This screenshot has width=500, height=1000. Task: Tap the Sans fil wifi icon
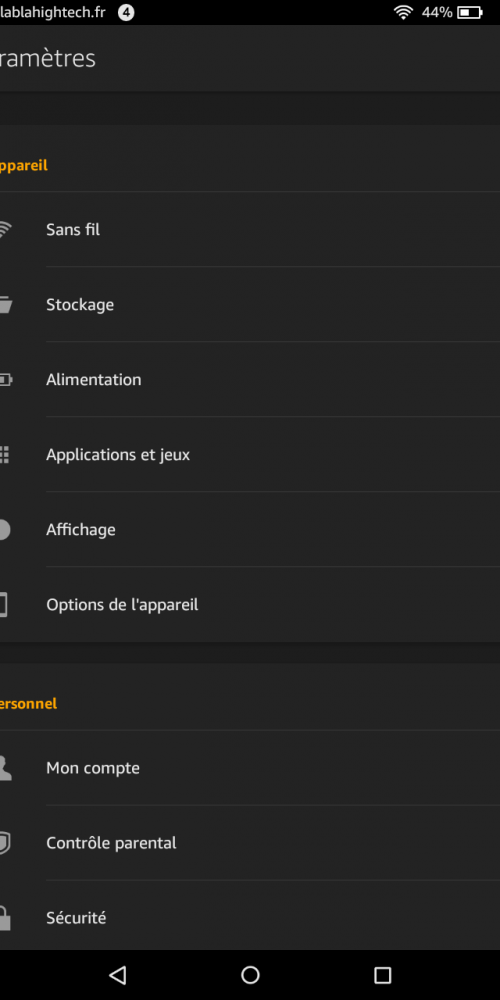[x=4, y=230]
